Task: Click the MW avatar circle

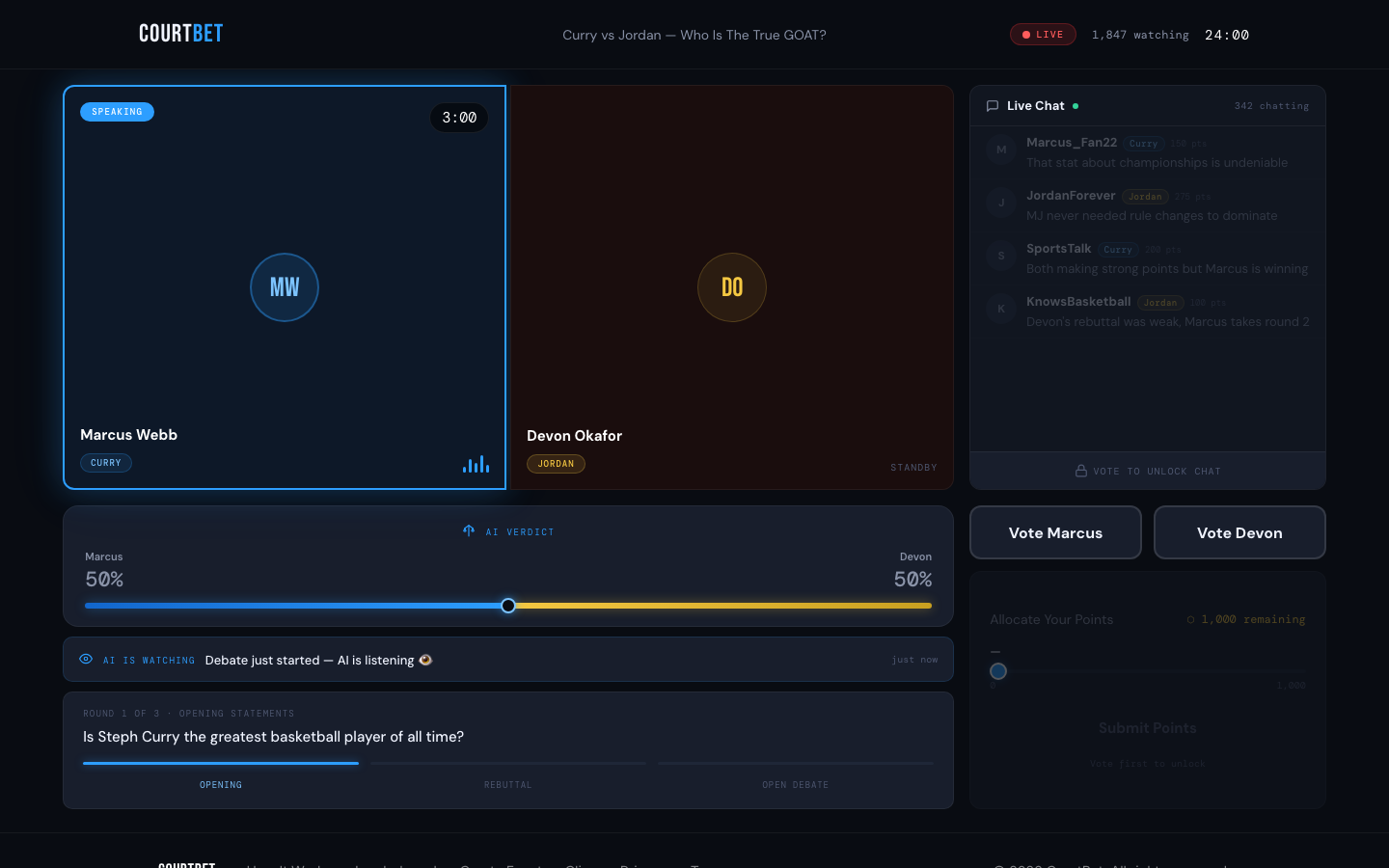Action: (285, 287)
